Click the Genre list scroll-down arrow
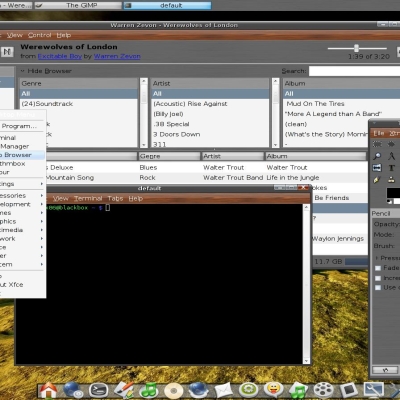 (144, 145)
